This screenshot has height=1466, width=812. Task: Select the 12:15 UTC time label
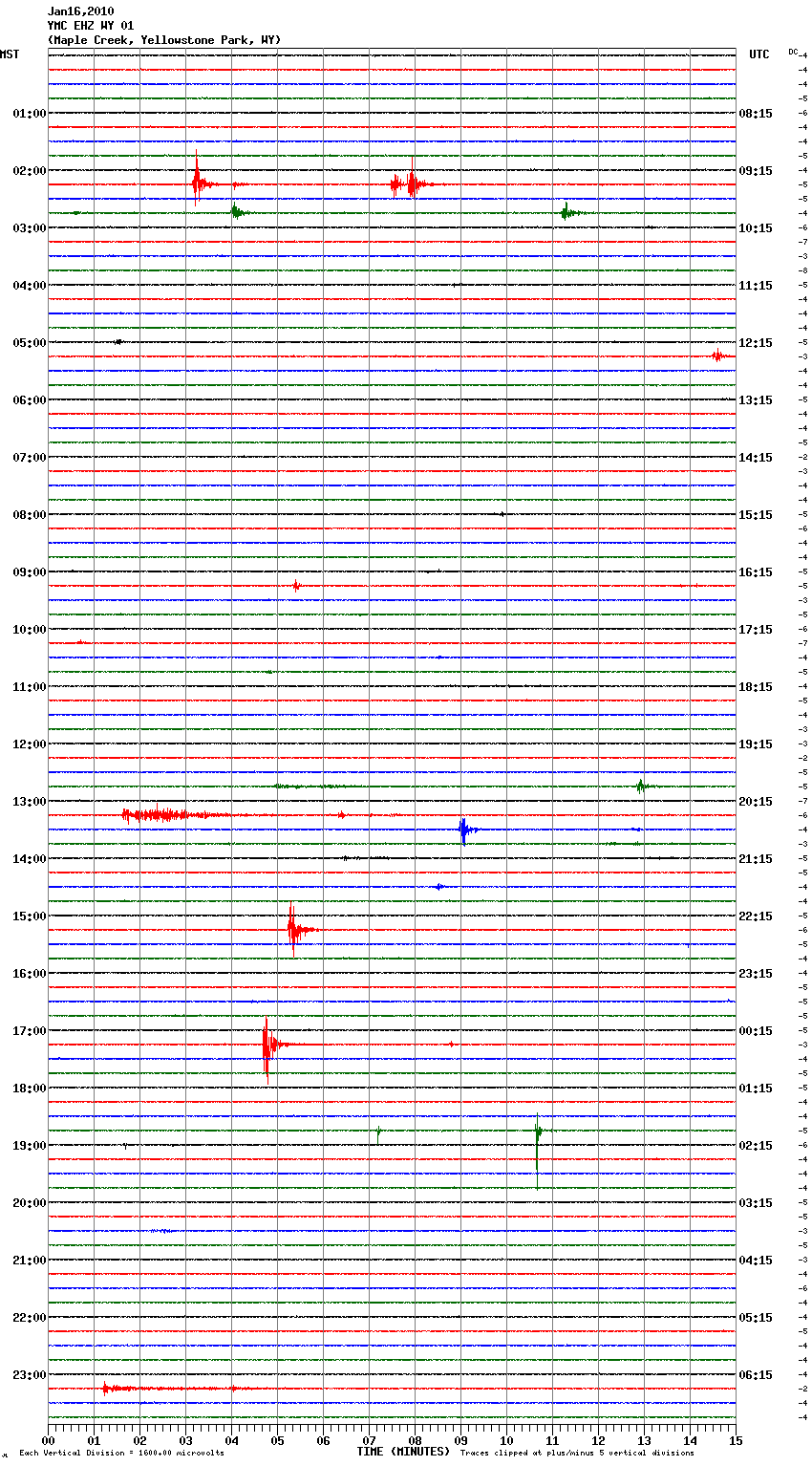pos(756,343)
